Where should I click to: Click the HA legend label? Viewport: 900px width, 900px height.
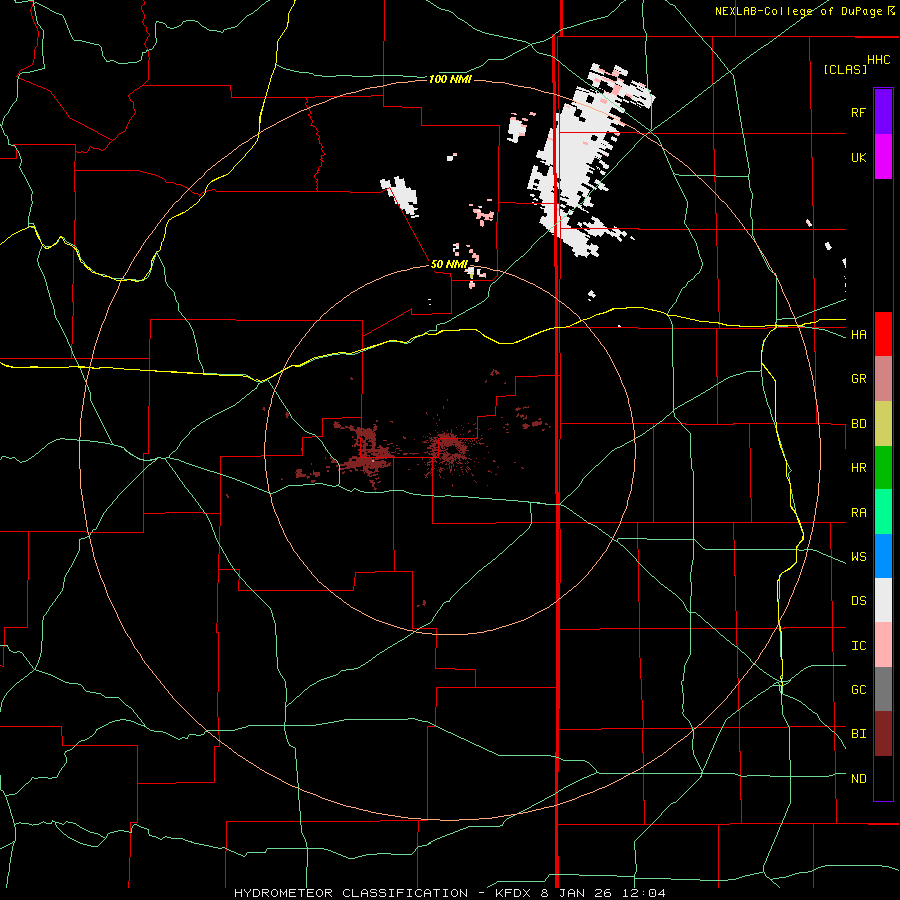[858, 334]
